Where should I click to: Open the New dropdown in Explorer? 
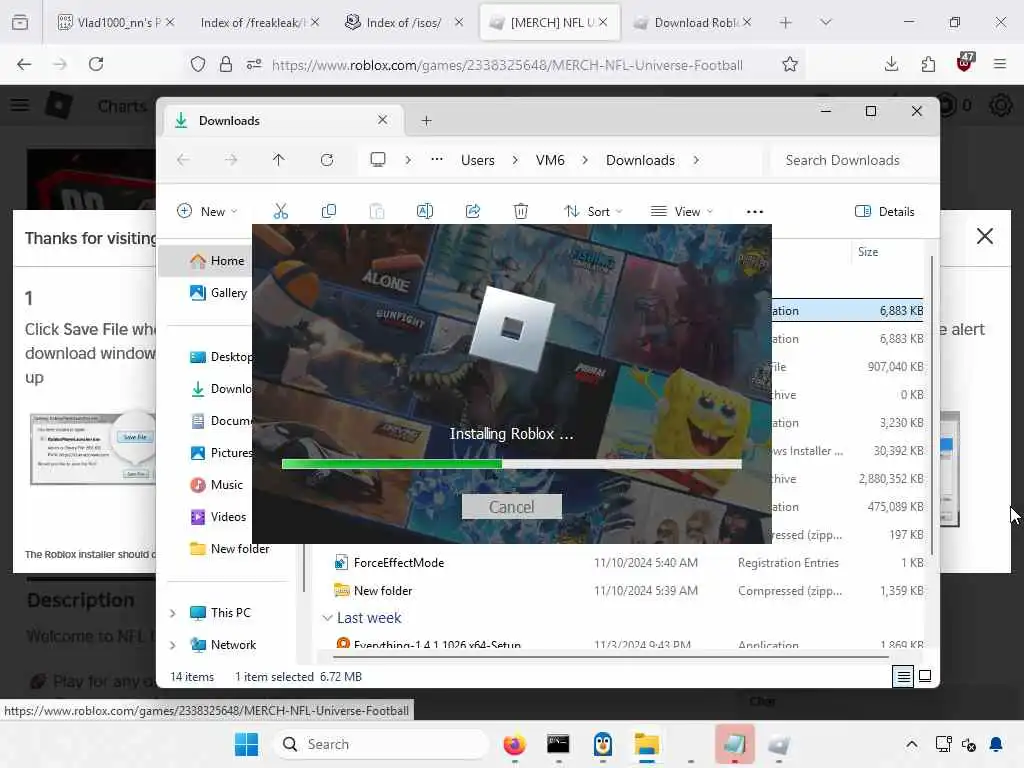(207, 211)
